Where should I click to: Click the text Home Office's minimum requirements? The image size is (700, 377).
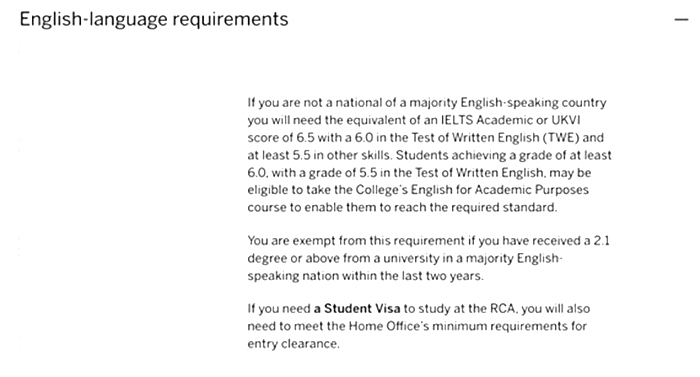tap(458, 326)
